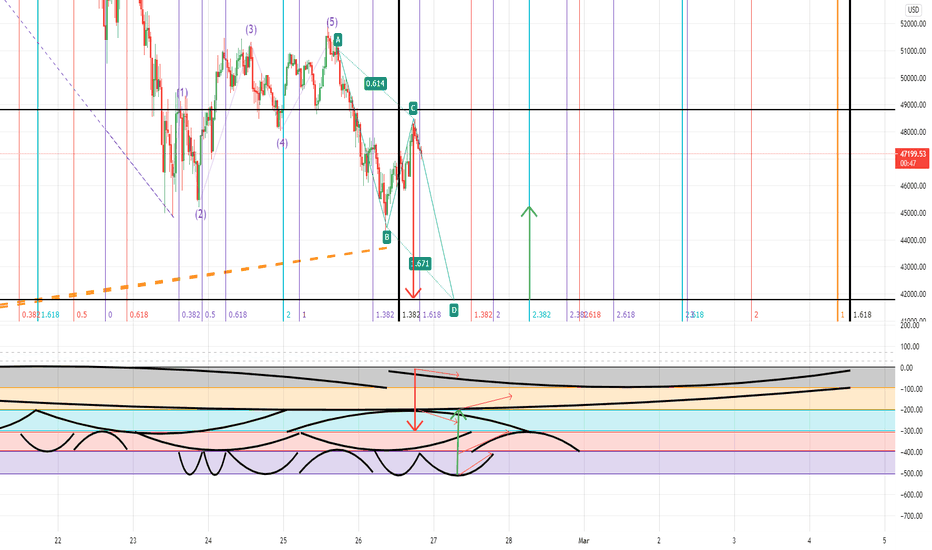932x550 pixels.
Task: Select the red down arrowhead in indicator pane
Action: [414, 425]
